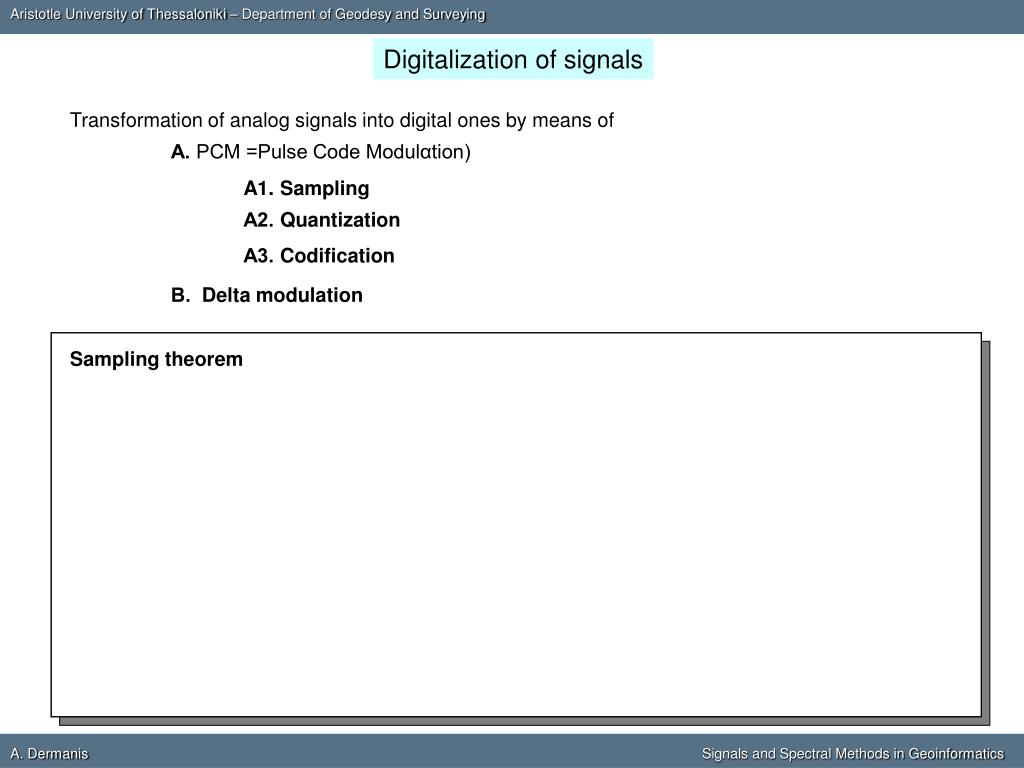The width and height of the screenshot is (1024, 768).
Task: Select the 'A3. Codification' item
Action: pyautogui.click(x=319, y=255)
